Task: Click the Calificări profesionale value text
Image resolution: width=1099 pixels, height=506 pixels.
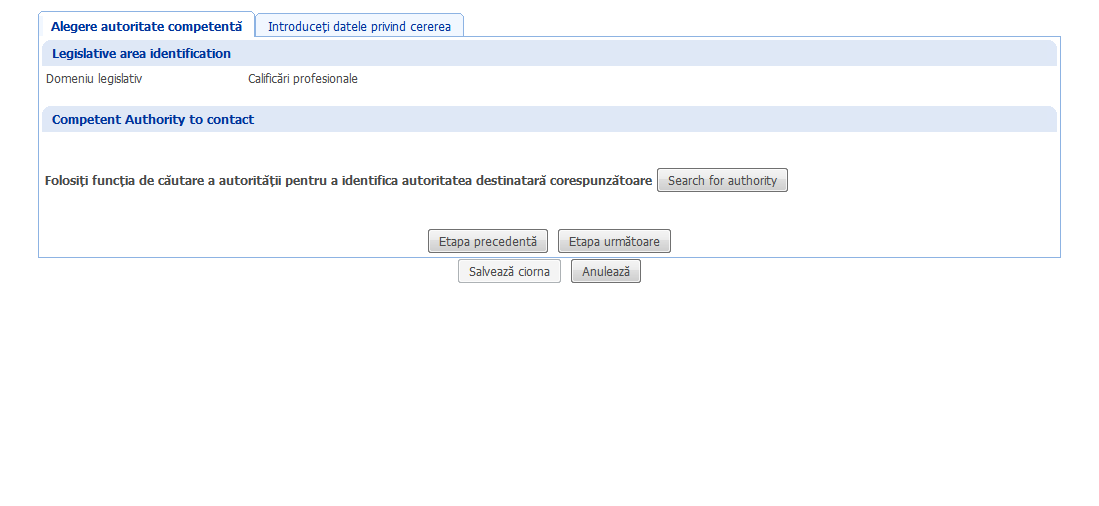Action: pyautogui.click(x=302, y=79)
